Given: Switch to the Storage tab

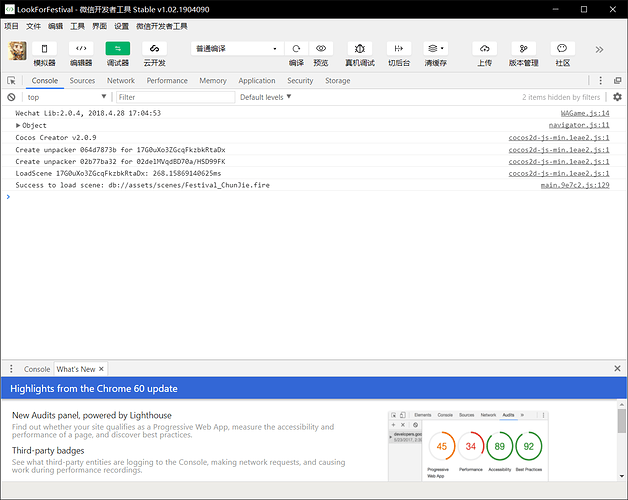Looking at the screenshot, I should tap(338, 81).
